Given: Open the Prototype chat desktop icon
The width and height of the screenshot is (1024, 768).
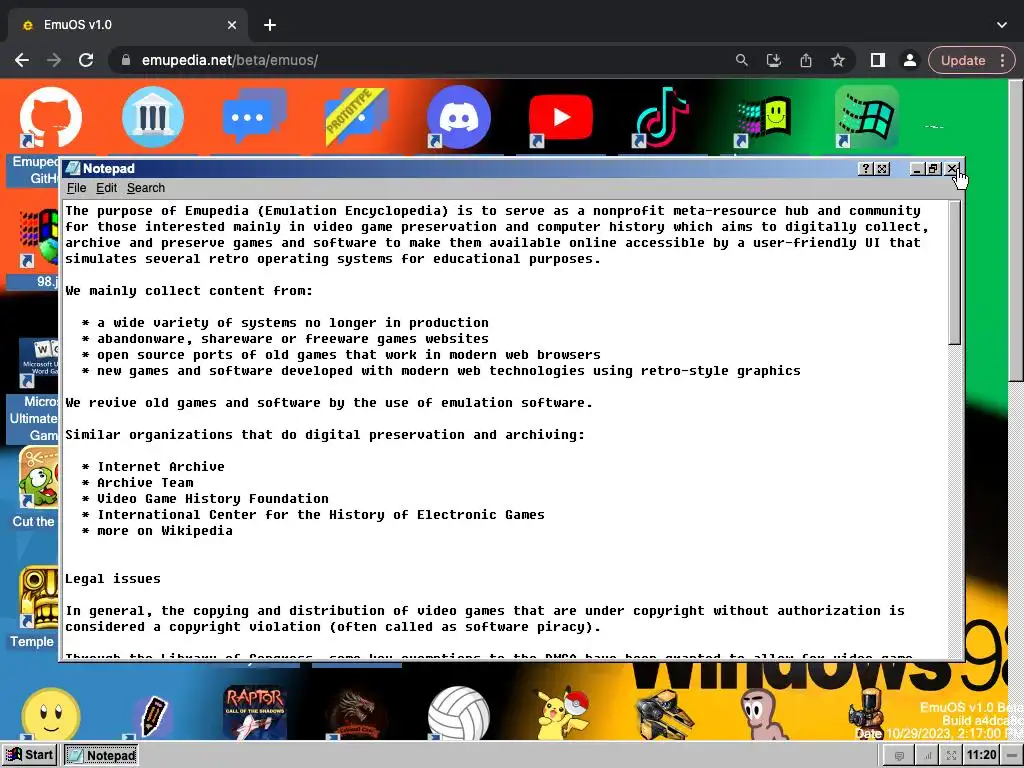Looking at the screenshot, I should [x=357, y=117].
